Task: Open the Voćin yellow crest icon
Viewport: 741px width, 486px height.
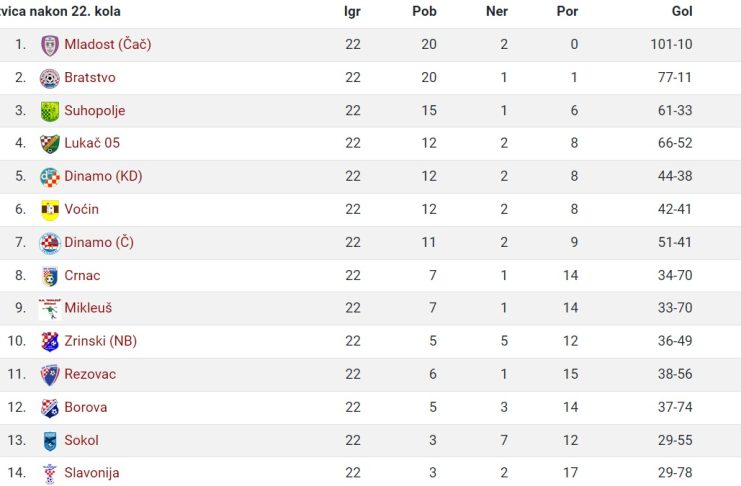Action: 50,210
